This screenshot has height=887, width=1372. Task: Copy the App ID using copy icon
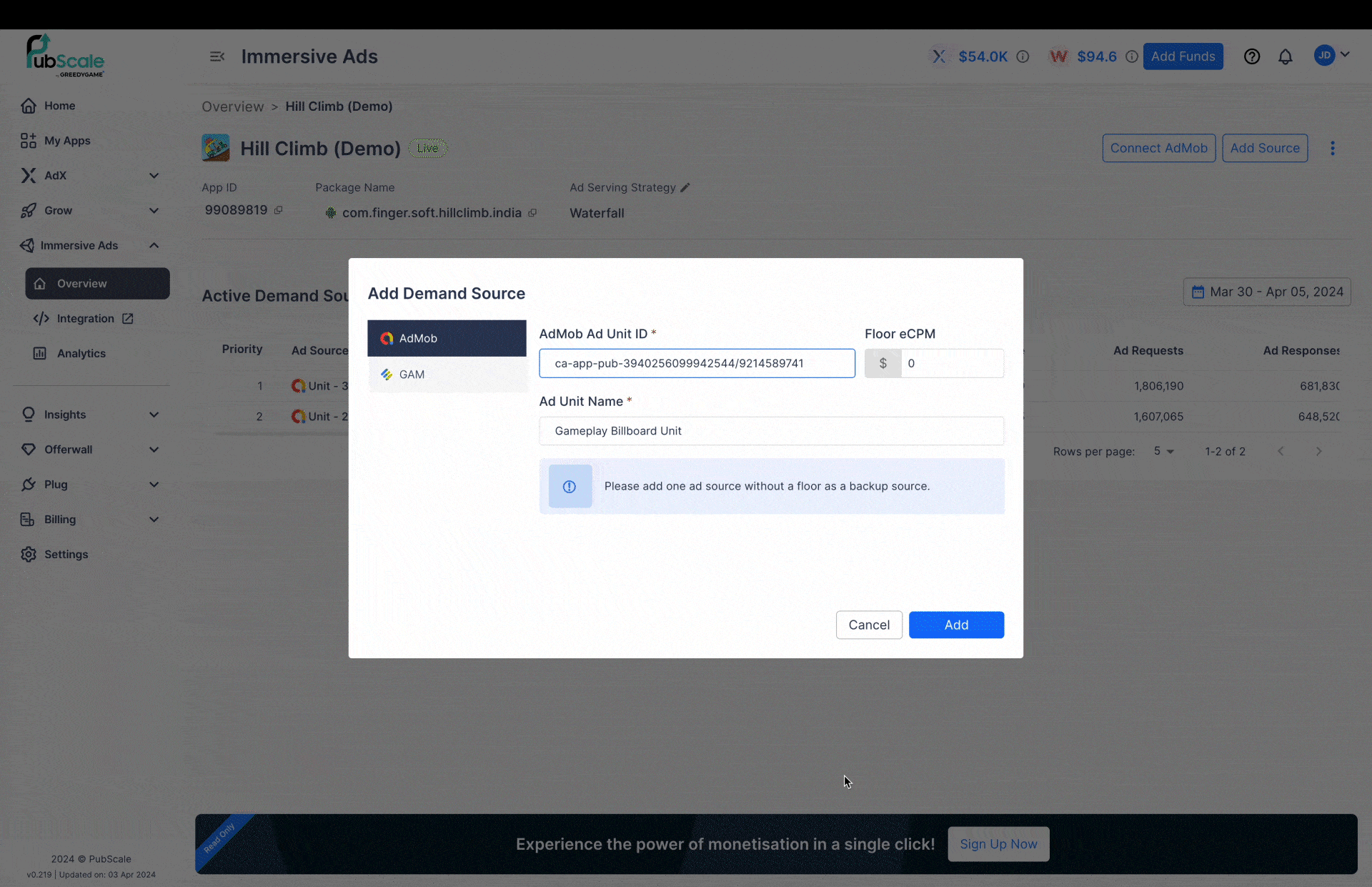279,210
